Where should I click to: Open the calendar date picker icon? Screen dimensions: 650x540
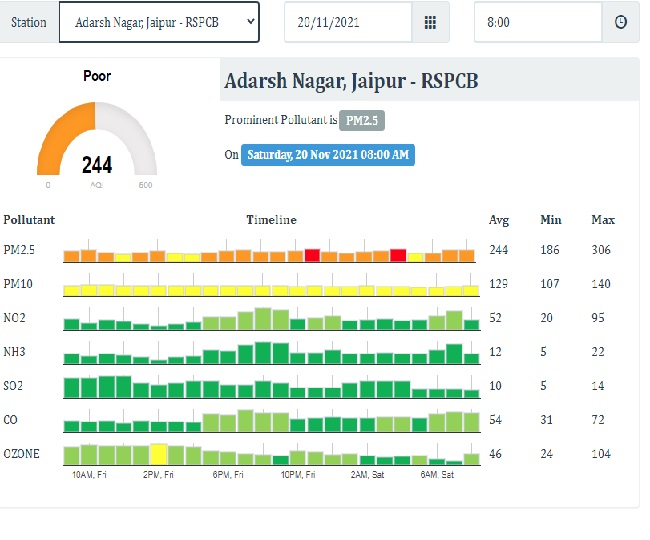430,22
